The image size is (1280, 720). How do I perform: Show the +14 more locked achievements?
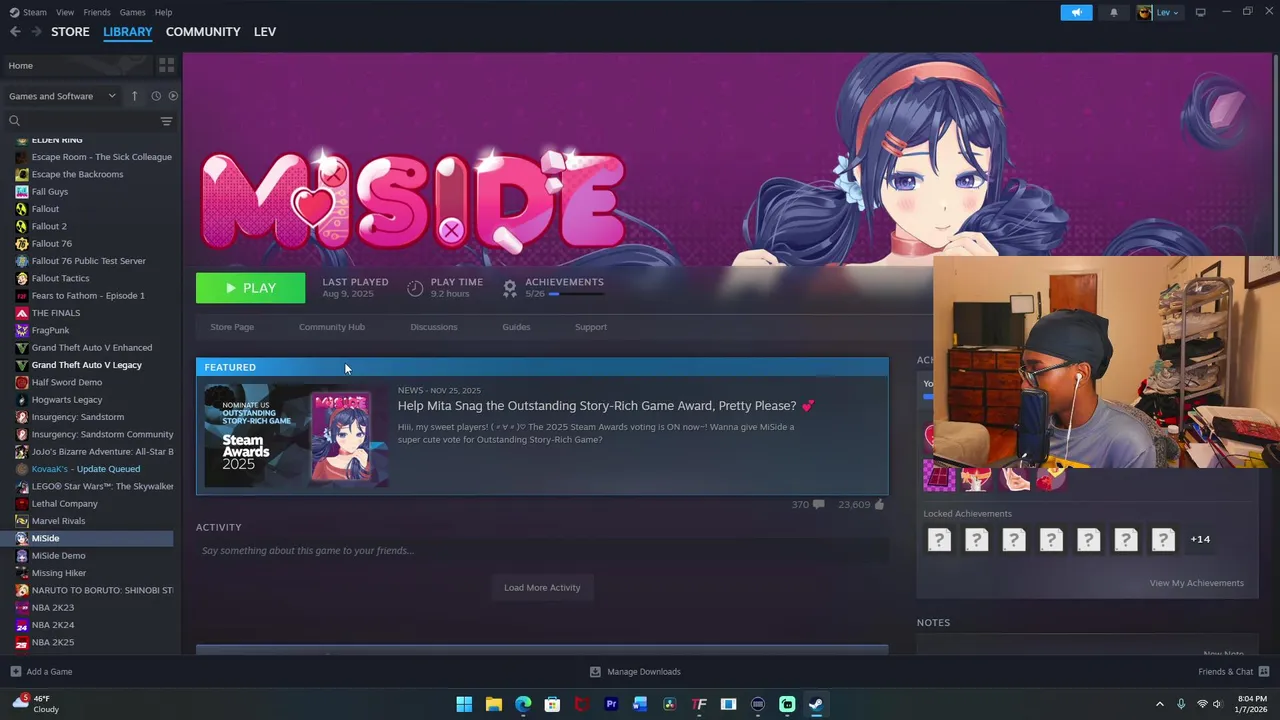click(1200, 540)
